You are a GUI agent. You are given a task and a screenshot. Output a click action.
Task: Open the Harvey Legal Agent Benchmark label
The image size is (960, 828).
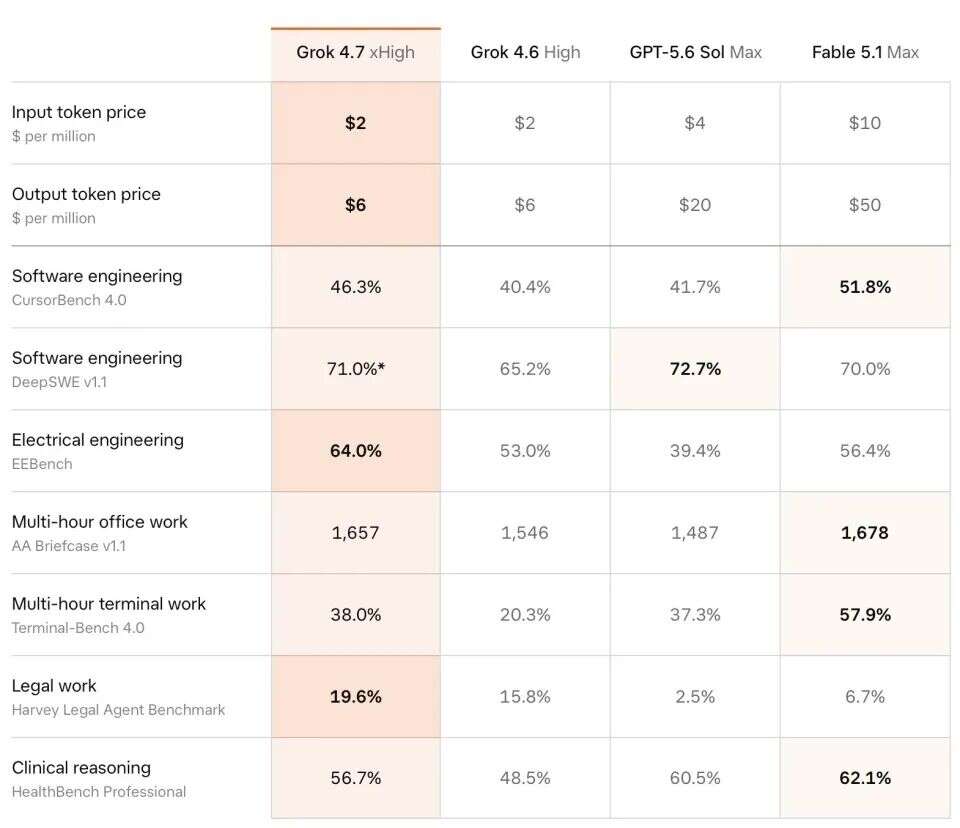[x=118, y=710]
